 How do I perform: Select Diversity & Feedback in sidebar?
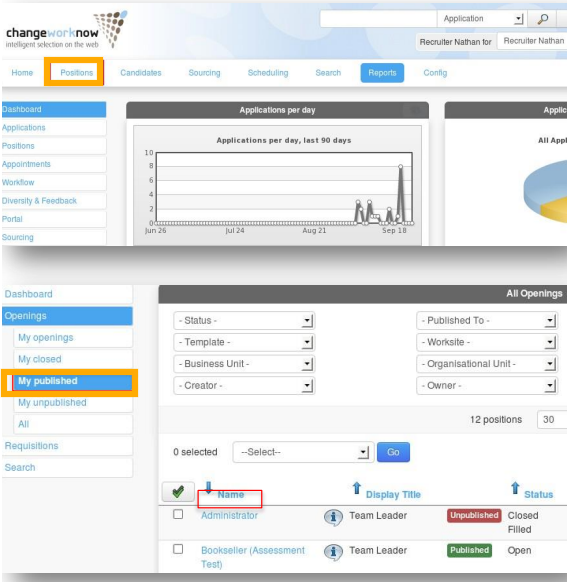(54, 201)
